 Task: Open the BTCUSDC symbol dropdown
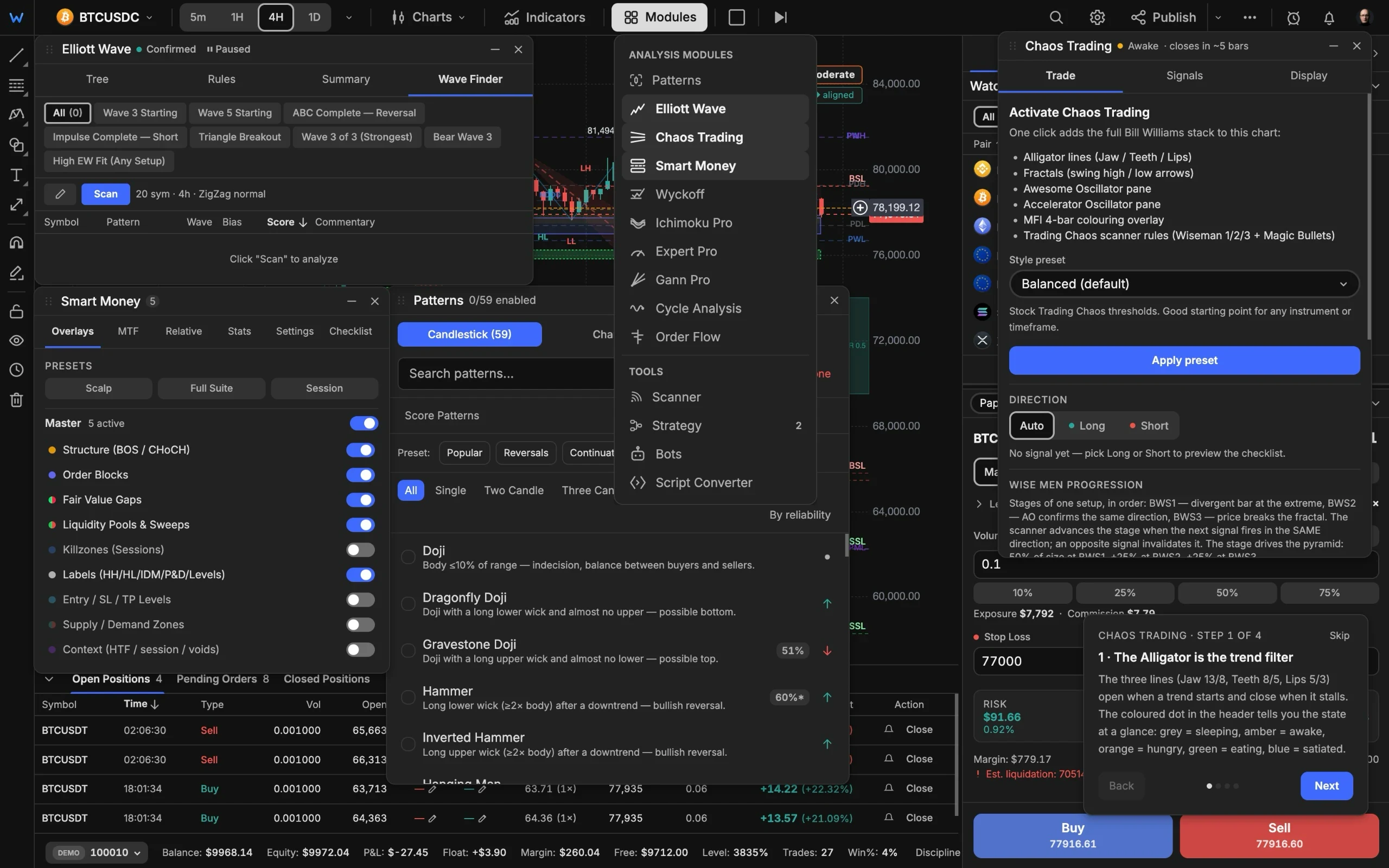coord(105,17)
